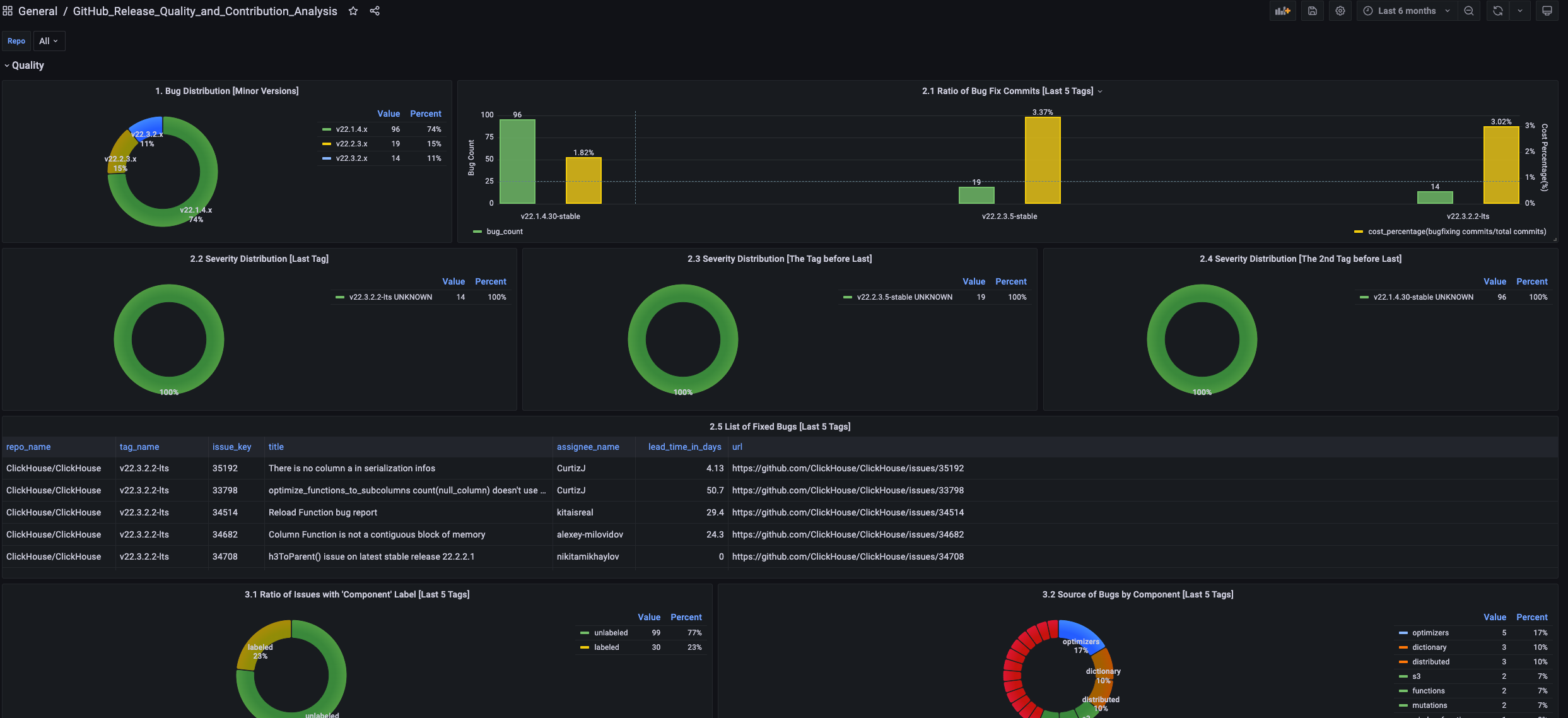
Task: Toggle the unlabeled series in the legend
Action: (x=610, y=633)
